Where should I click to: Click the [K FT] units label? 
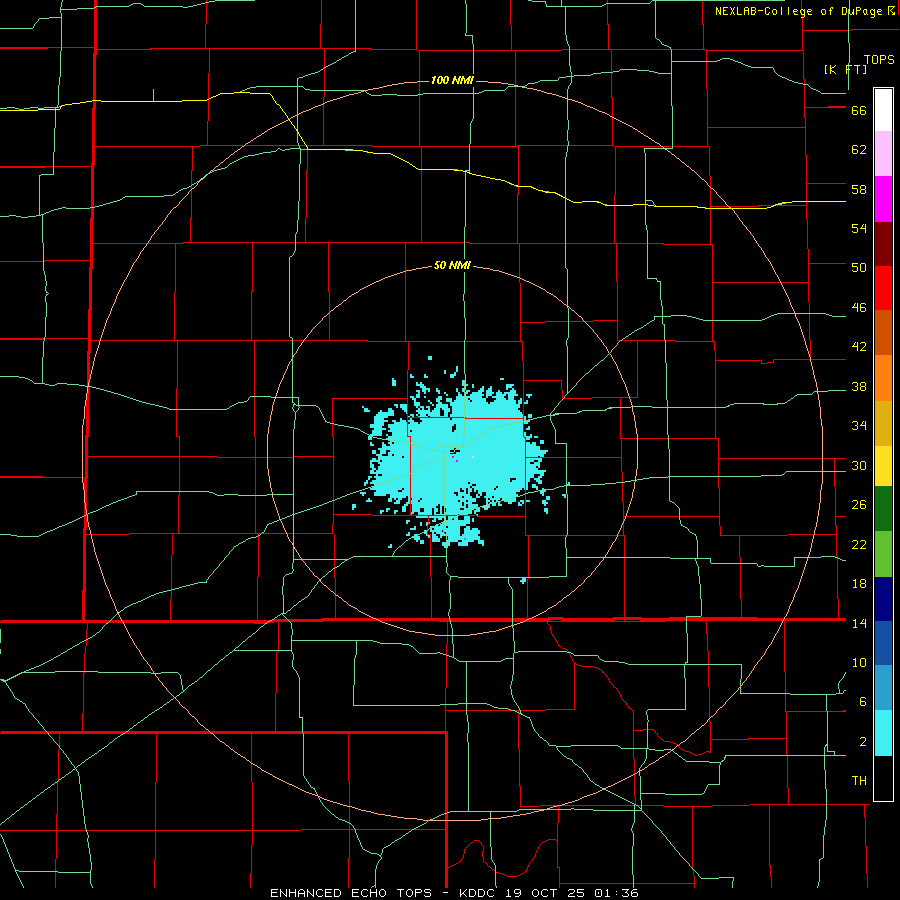pos(845,69)
